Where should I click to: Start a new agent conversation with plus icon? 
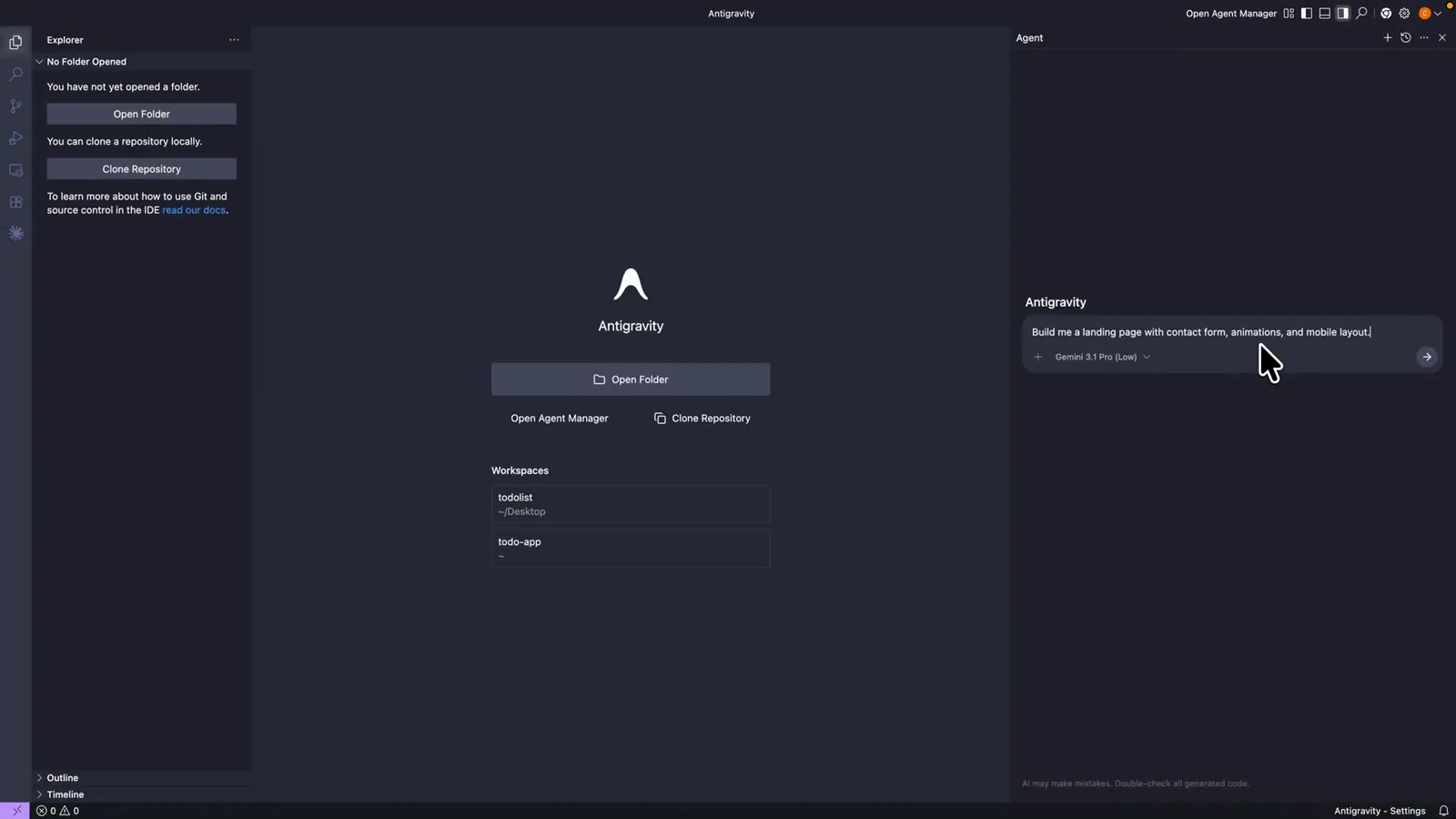1388,38
